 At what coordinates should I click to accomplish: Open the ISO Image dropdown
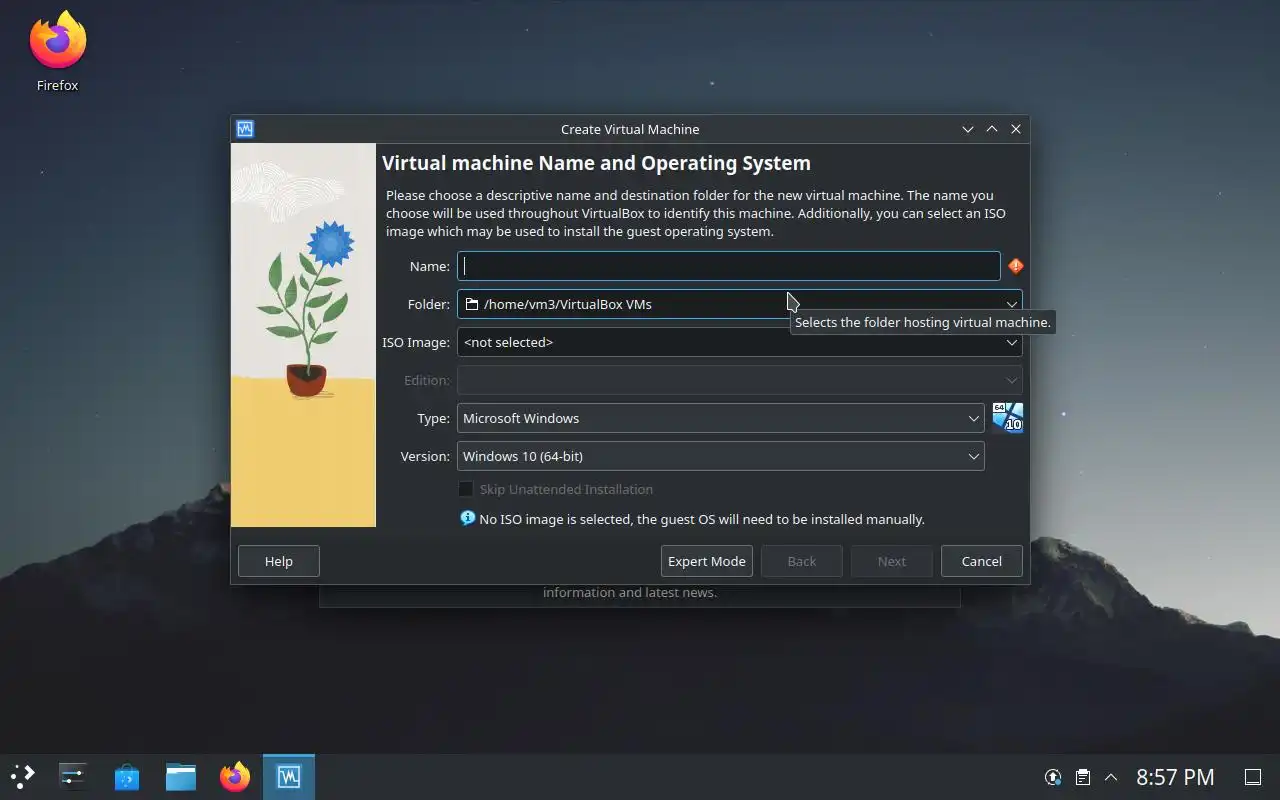[x=740, y=342]
